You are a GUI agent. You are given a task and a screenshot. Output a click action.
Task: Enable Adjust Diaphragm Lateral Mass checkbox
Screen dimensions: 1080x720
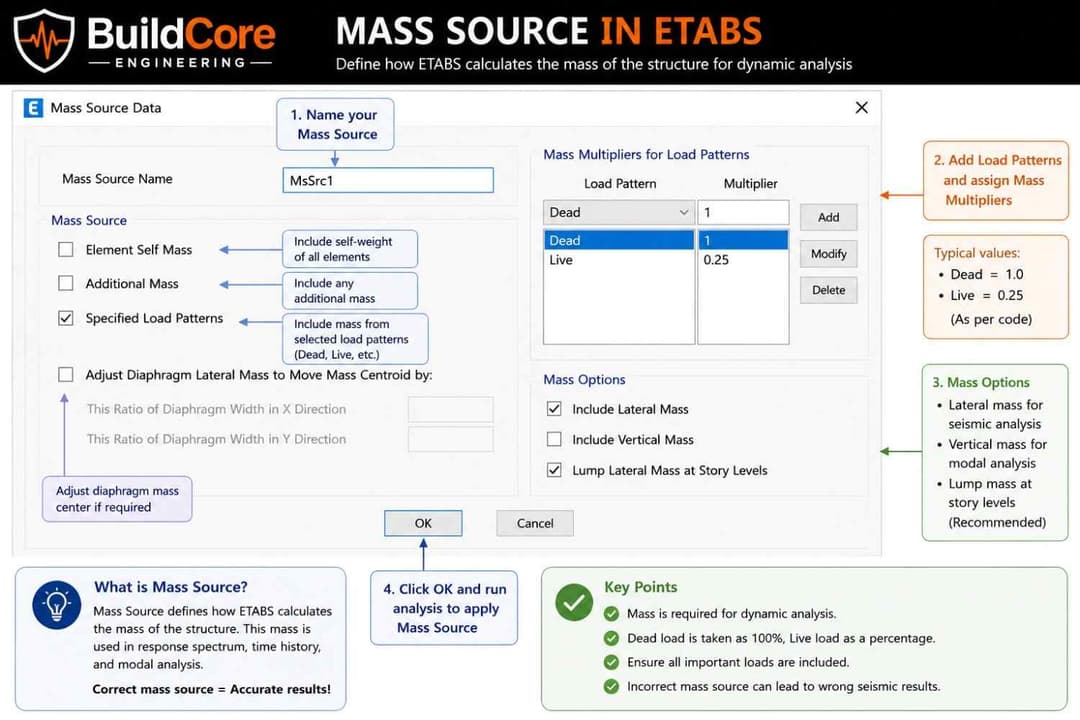tap(65, 374)
